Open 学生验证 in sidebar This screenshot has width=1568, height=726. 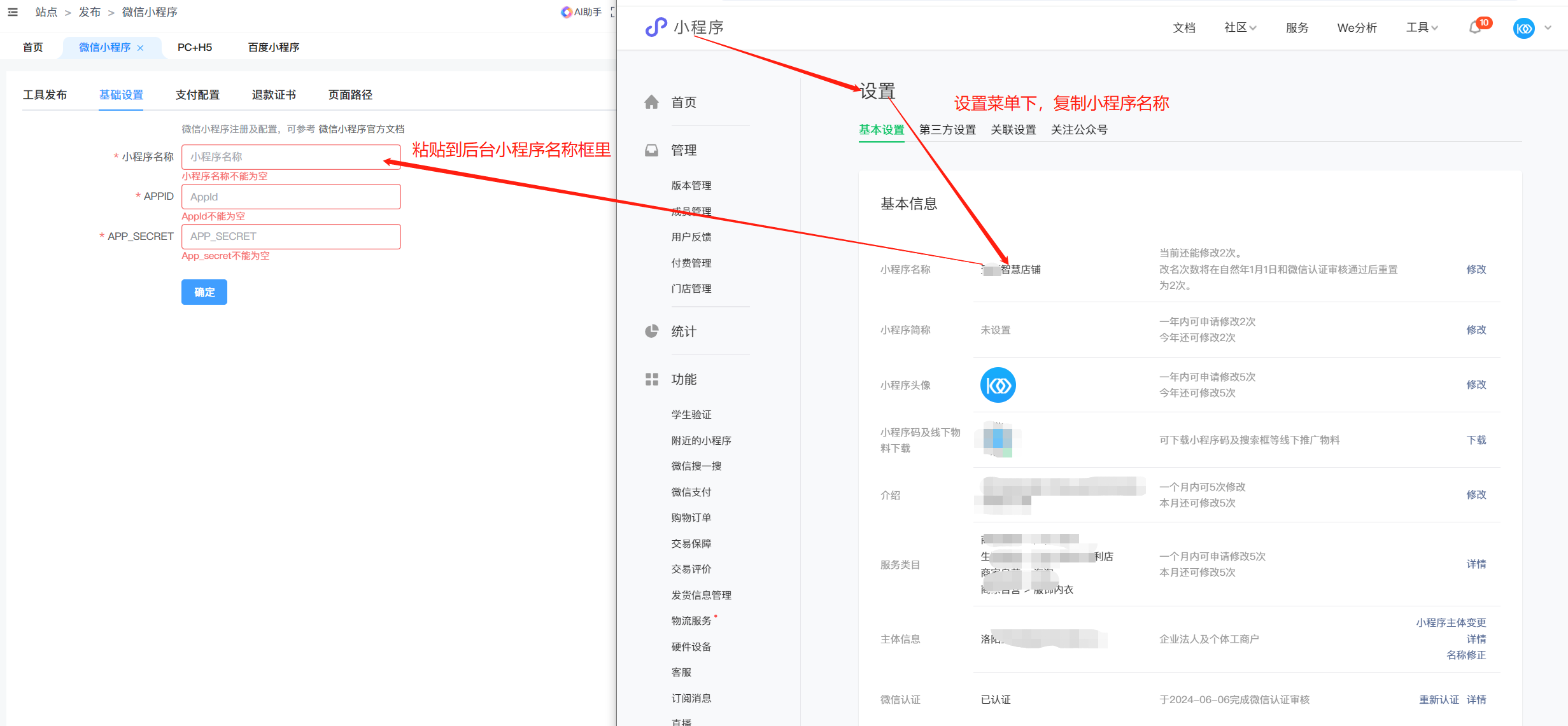pos(691,414)
